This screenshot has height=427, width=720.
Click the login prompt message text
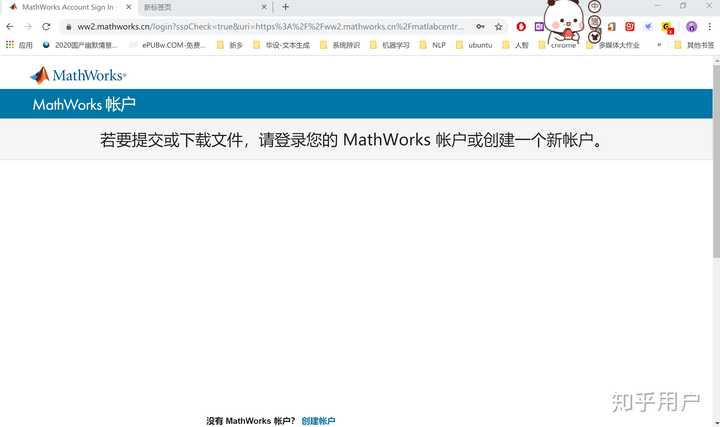(x=351, y=140)
